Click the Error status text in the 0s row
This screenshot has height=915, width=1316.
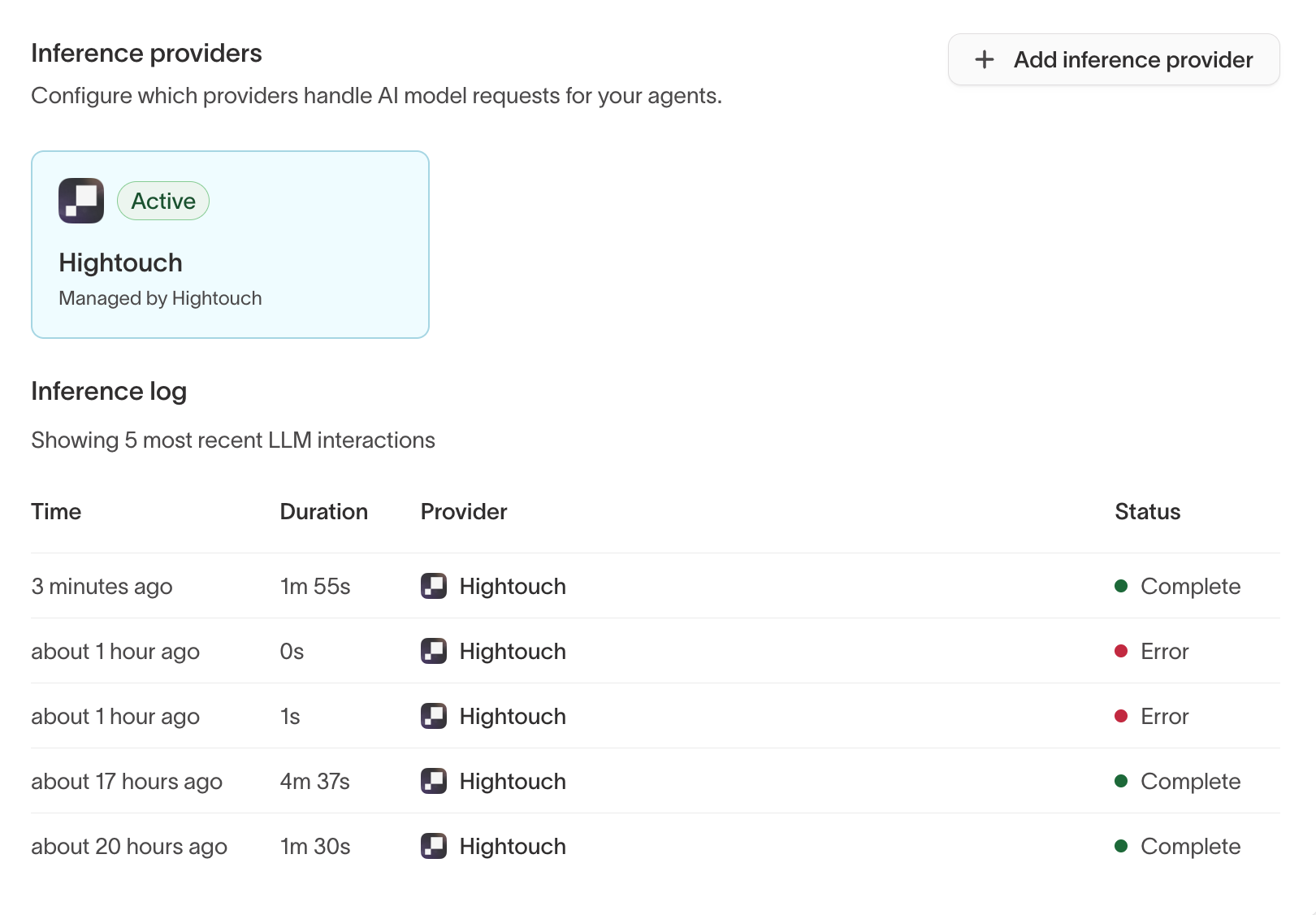coord(1165,651)
